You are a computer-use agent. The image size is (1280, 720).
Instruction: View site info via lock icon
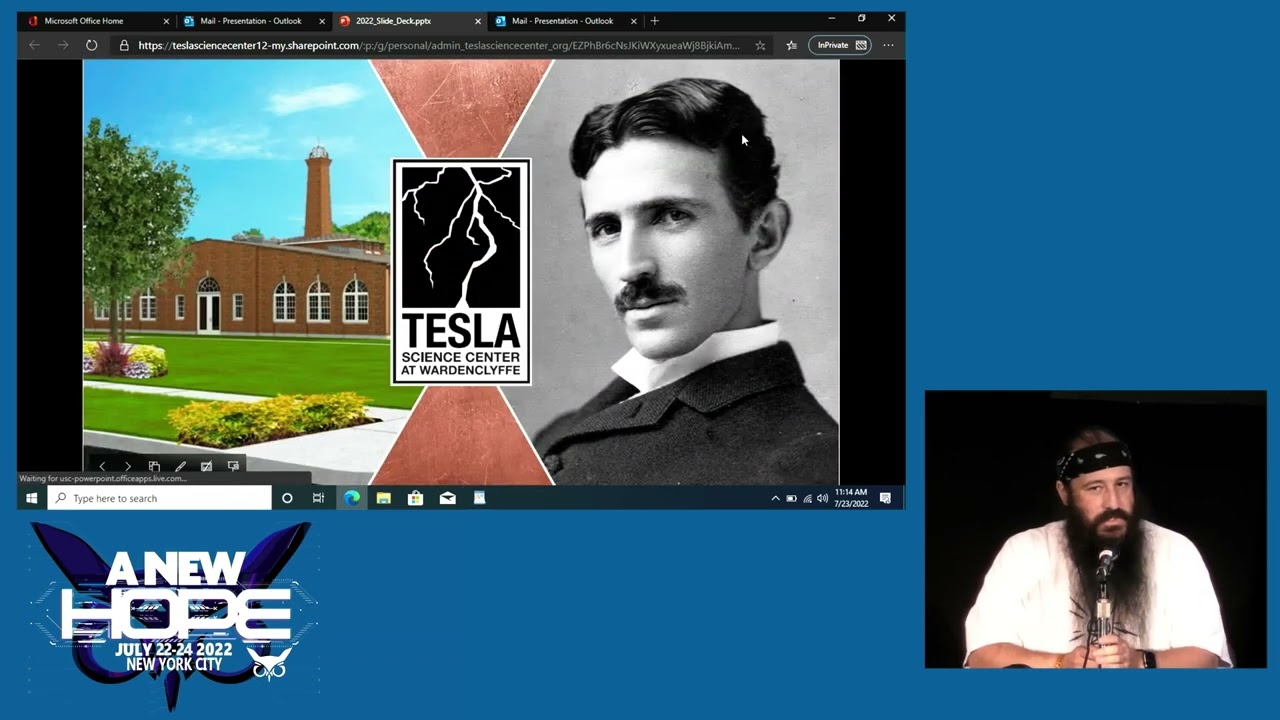[124, 45]
